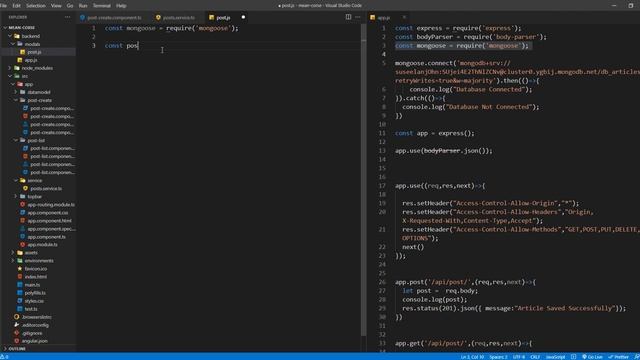This screenshot has width=640, height=360.
Task: Select the app.js tab in the right editor
Action: (383, 18)
